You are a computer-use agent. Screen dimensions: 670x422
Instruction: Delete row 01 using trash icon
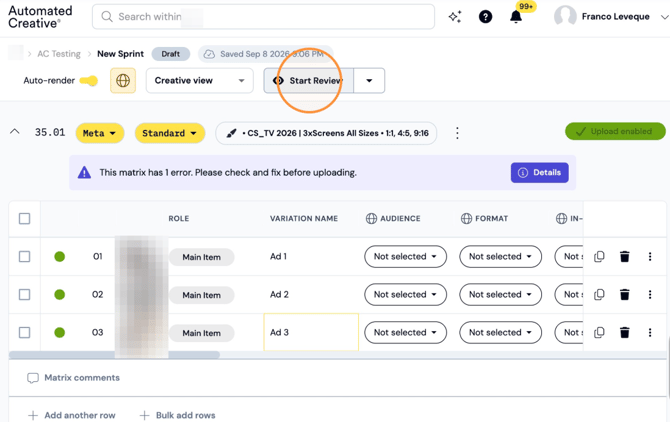pos(624,257)
